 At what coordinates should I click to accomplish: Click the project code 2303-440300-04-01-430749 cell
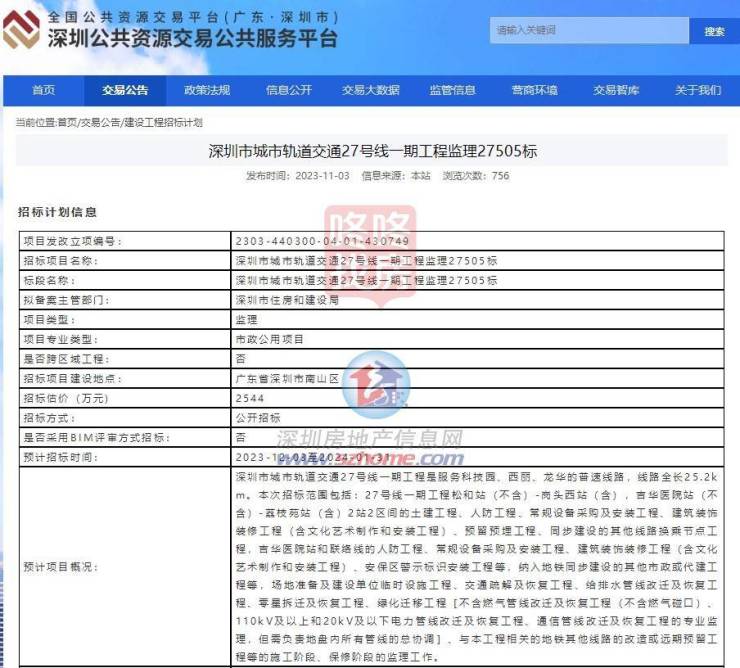322,241
